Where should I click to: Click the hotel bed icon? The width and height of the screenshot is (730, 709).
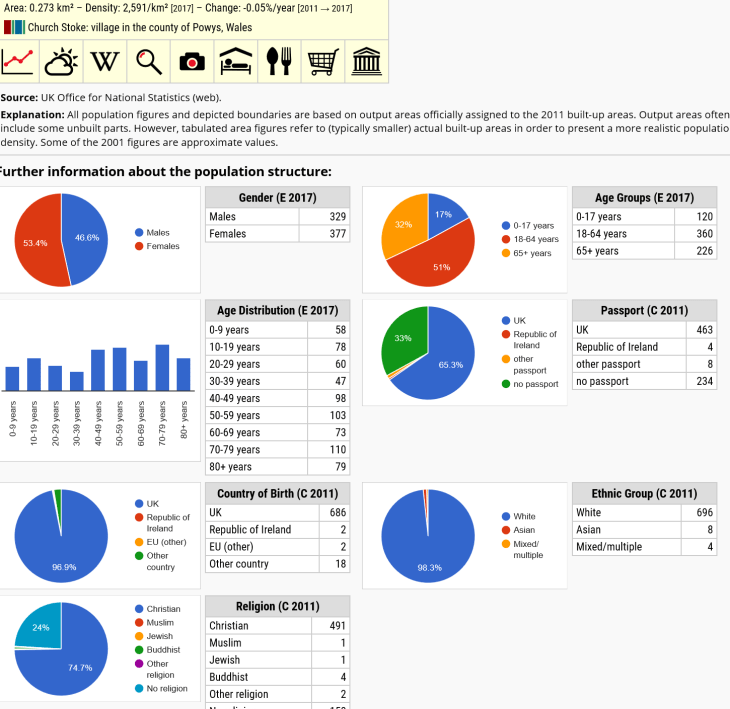(x=236, y=62)
